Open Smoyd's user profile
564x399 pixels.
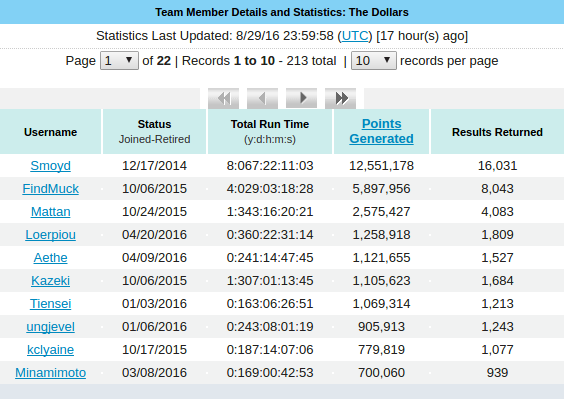pos(50,166)
